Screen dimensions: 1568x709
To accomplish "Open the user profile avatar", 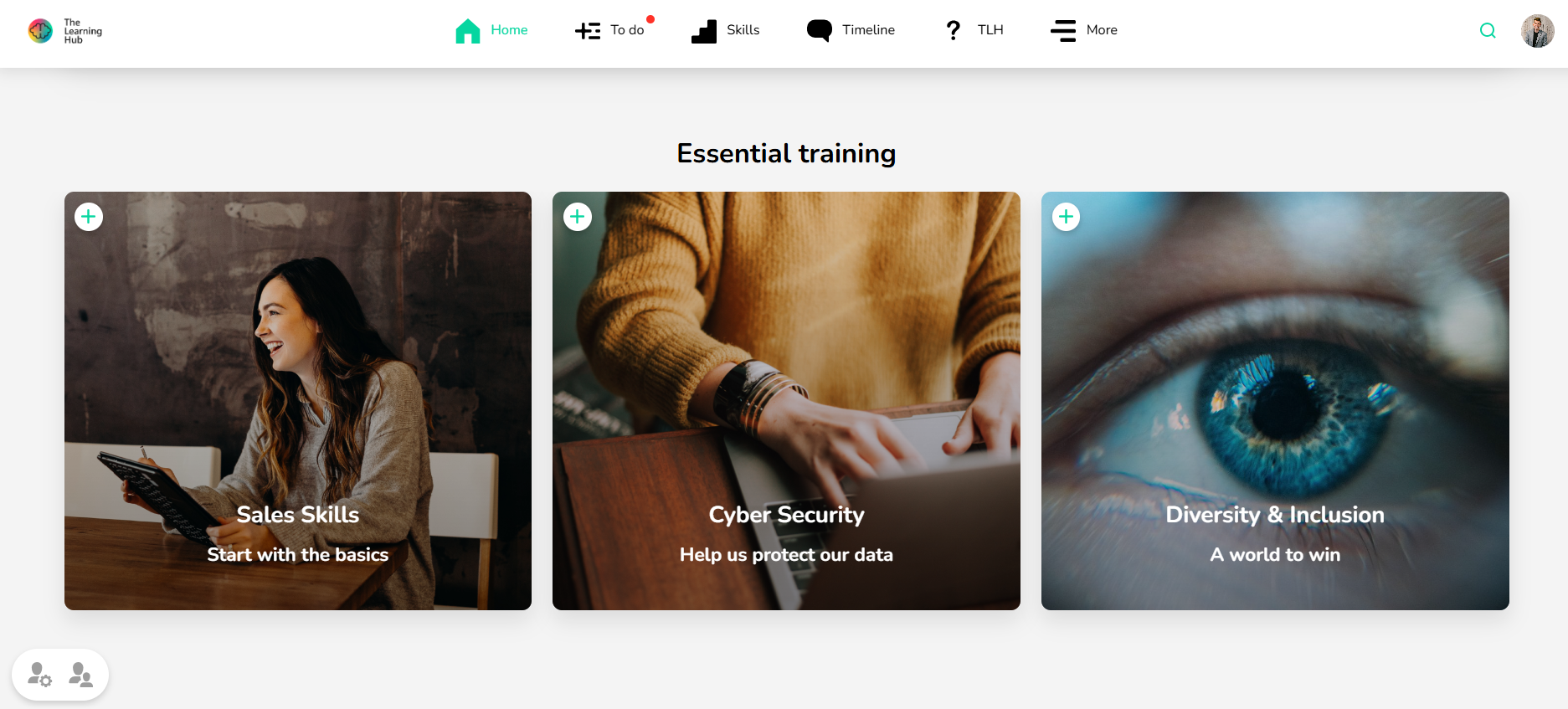I will (x=1538, y=31).
